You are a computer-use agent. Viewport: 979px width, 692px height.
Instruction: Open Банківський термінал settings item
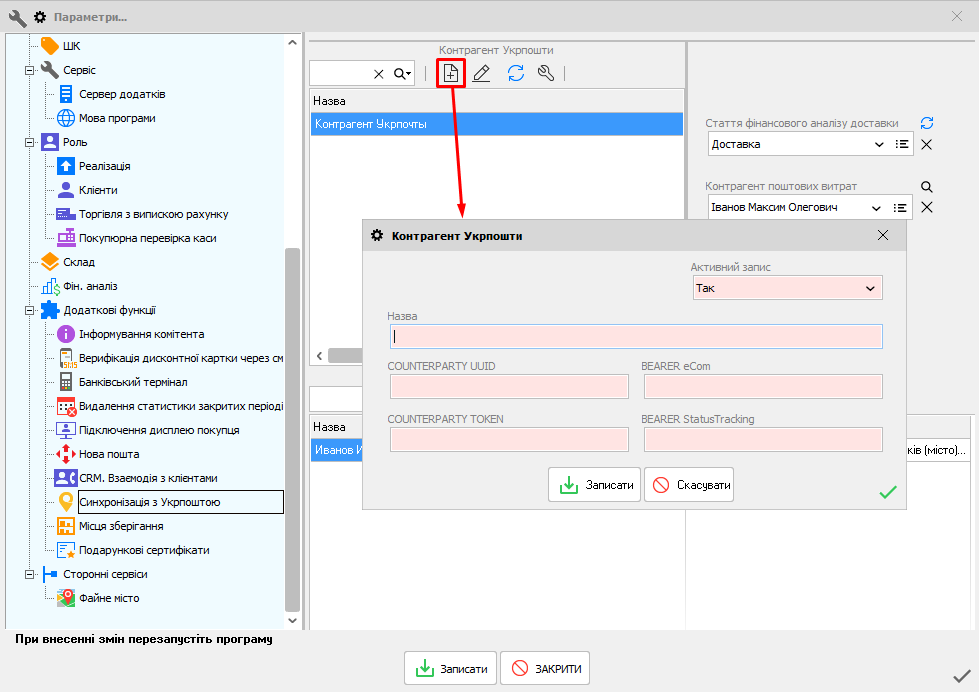click(132, 382)
